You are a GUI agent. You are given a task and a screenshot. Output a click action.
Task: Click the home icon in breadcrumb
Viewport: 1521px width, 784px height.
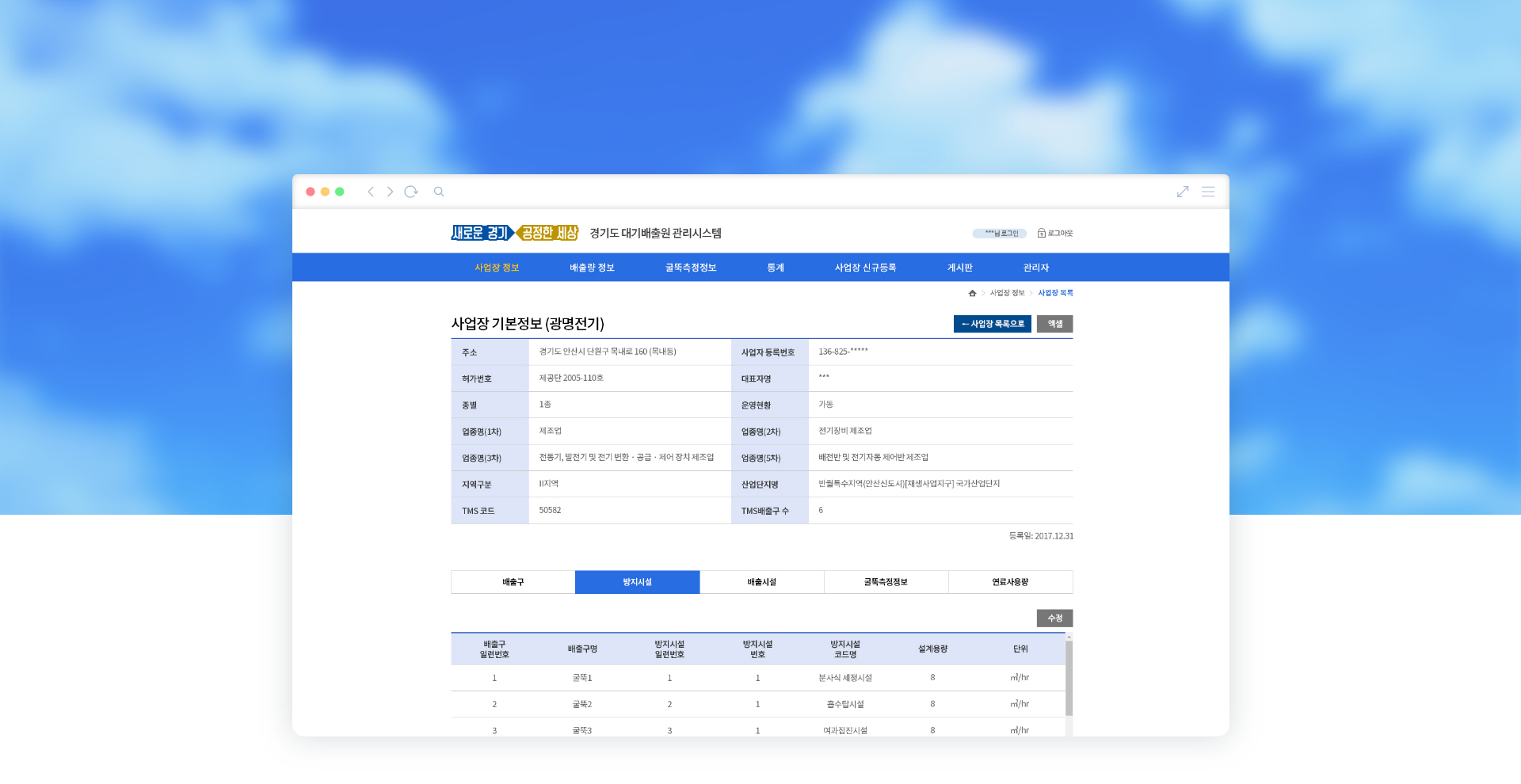[x=972, y=293]
